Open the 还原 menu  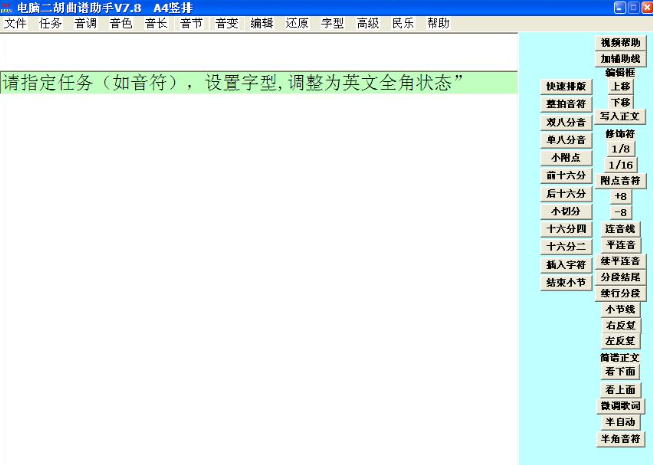[297, 23]
